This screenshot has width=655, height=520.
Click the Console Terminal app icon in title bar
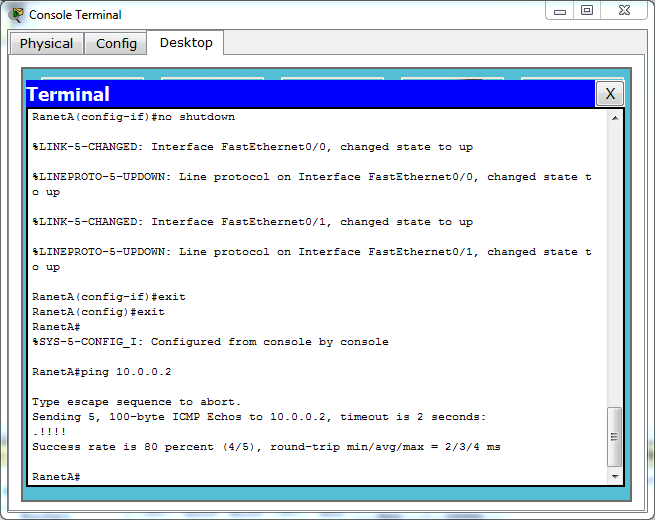(x=17, y=15)
